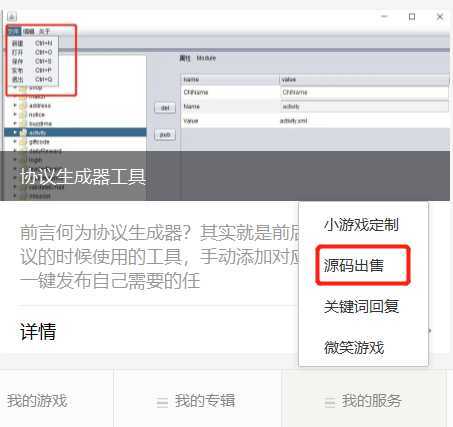Expand the activity node arrow

[15, 132]
